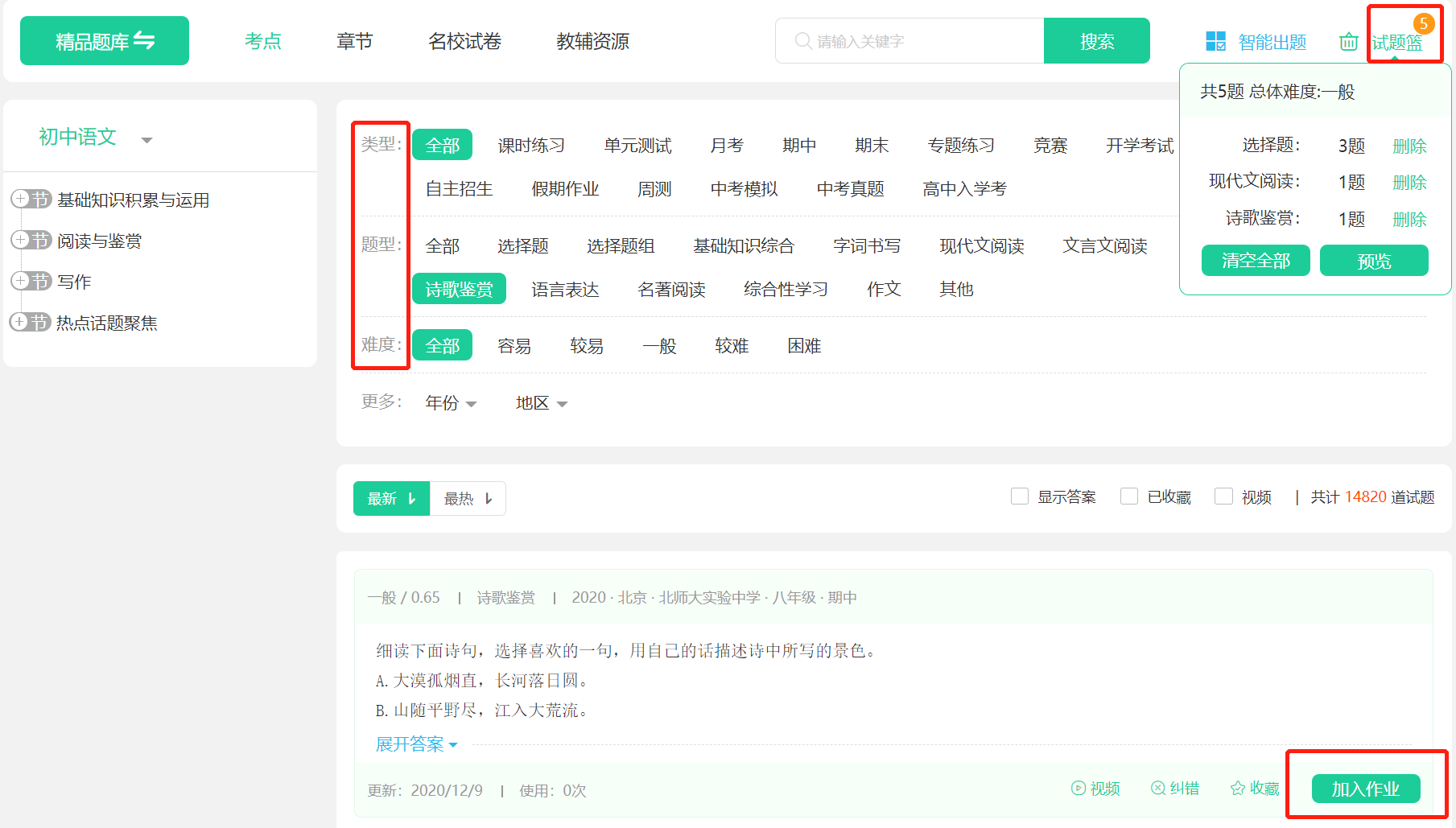The height and width of the screenshot is (828, 1456).
Task: Expand the 写作 node
Action: (x=21, y=281)
